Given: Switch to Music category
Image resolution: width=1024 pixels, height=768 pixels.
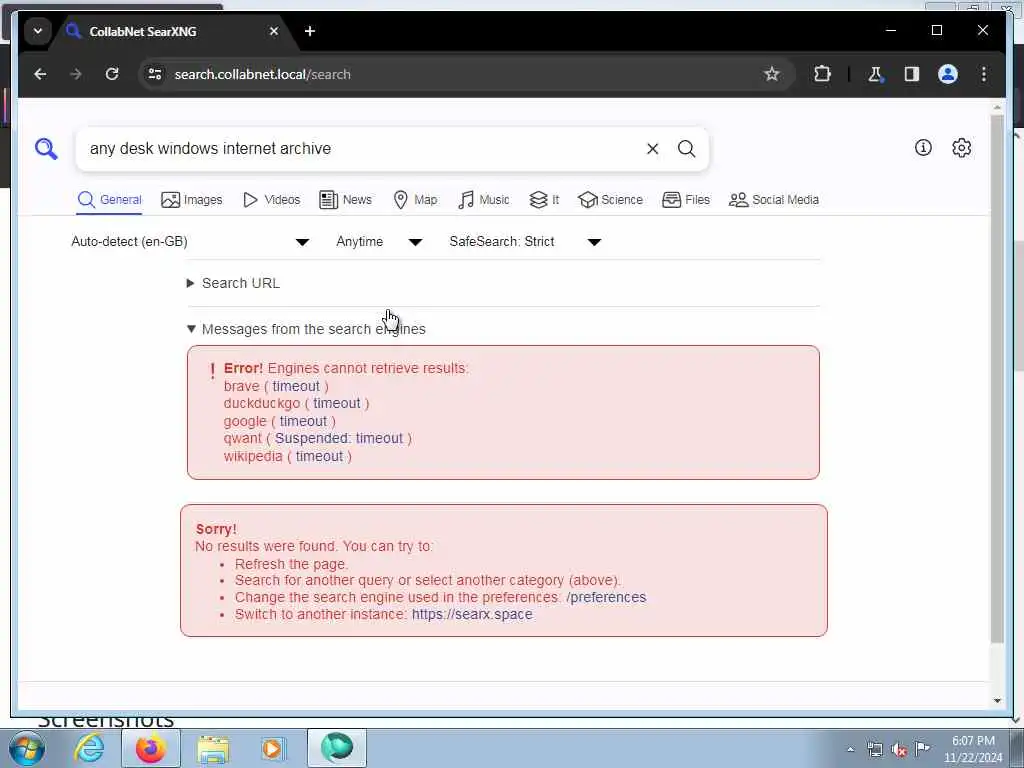Looking at the screenshot, I should [x=483, y=200].
